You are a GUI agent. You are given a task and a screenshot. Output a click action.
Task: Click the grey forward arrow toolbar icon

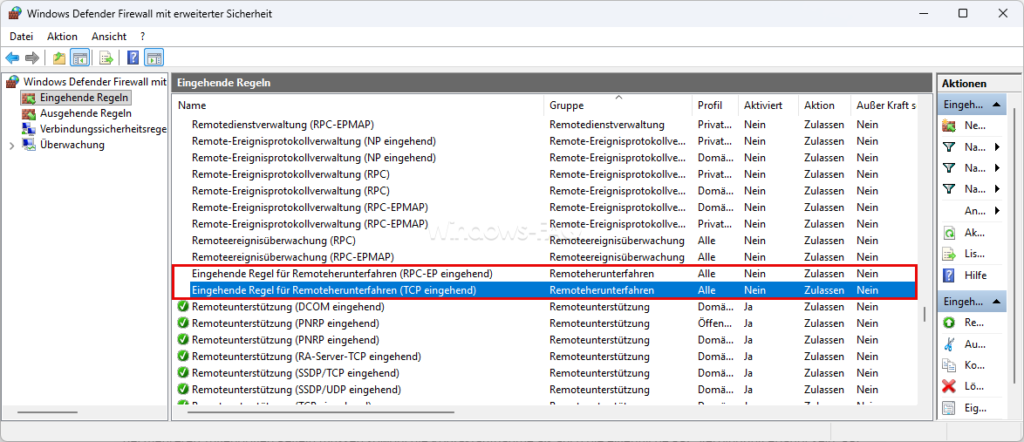coord(32,58)
